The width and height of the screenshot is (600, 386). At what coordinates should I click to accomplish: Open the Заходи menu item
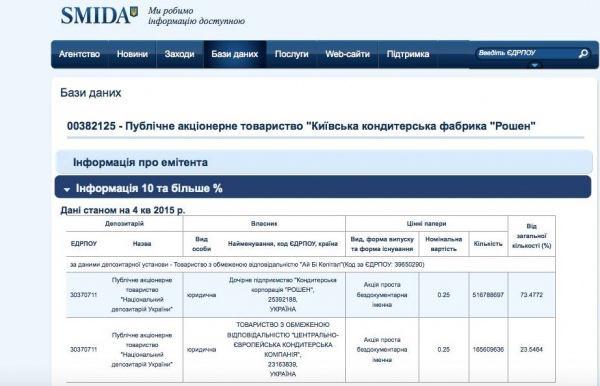pyautogui.click(x=179, y=54)
